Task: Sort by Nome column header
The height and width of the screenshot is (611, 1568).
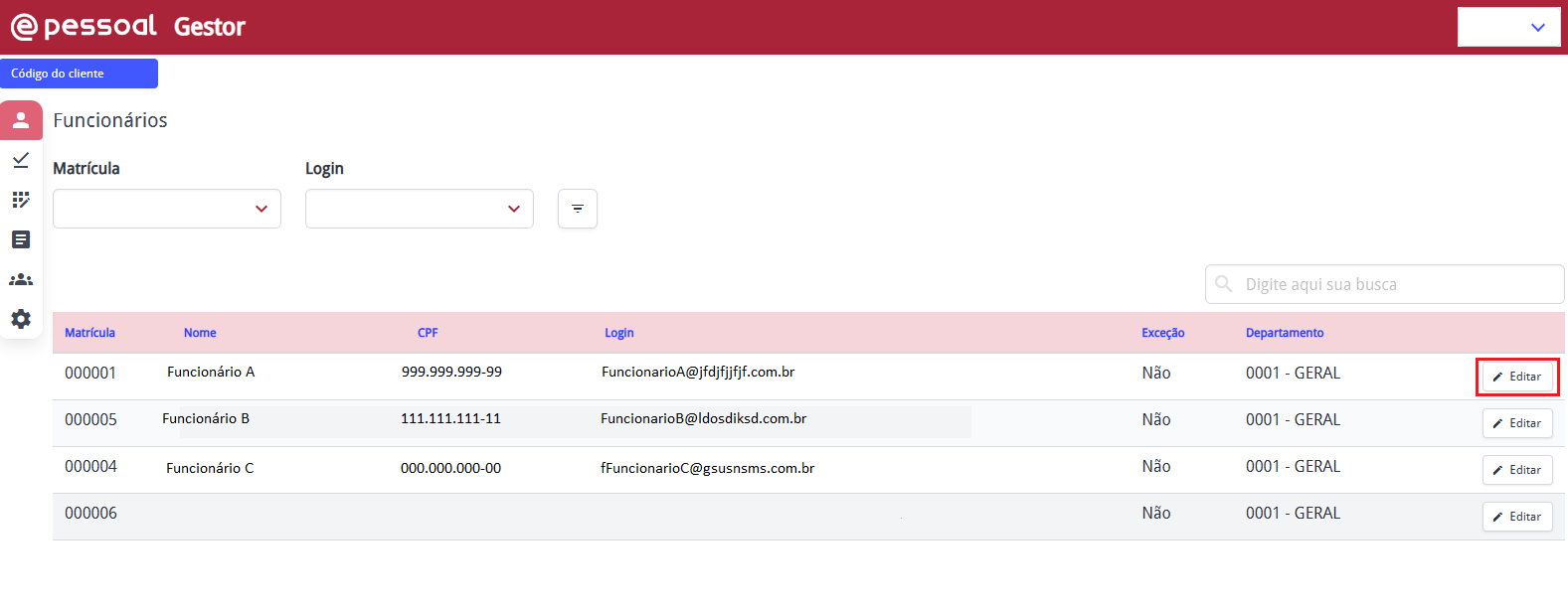Action: tap(200, 333)
